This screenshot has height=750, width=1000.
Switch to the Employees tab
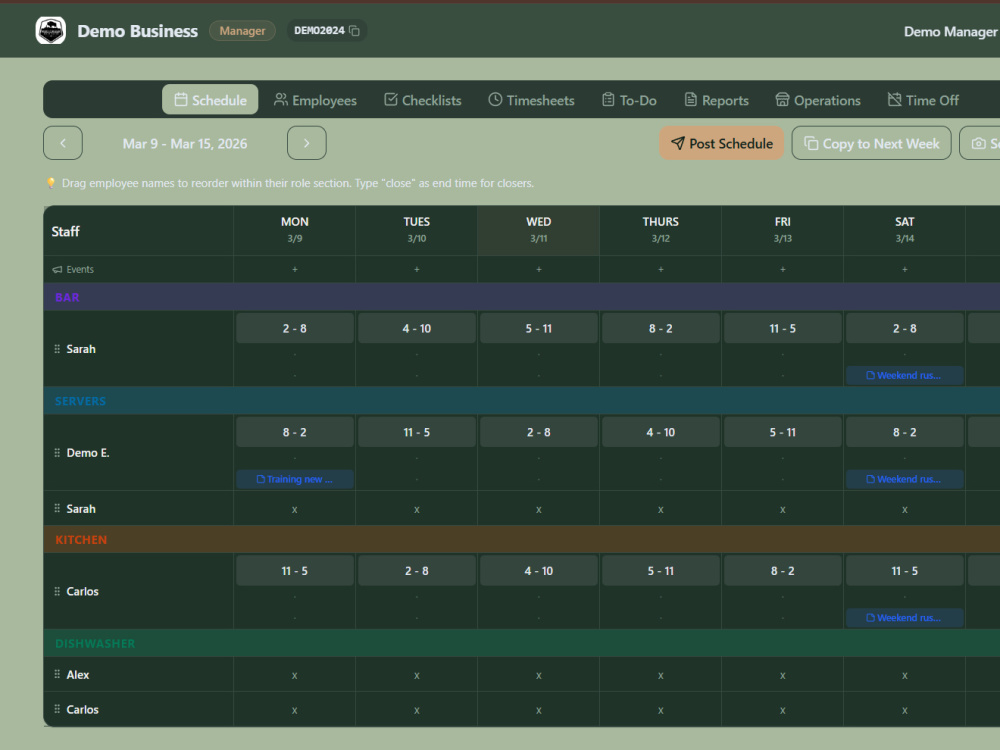[x=315, y=100]
